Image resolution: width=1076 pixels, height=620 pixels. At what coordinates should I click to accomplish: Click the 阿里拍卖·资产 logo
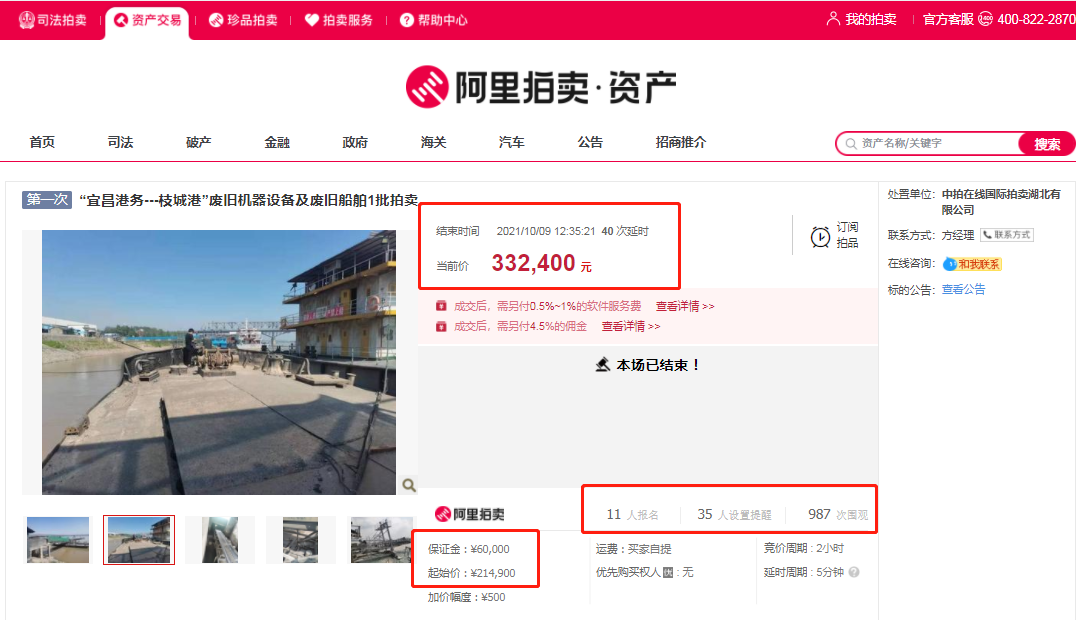click(541, 87)
